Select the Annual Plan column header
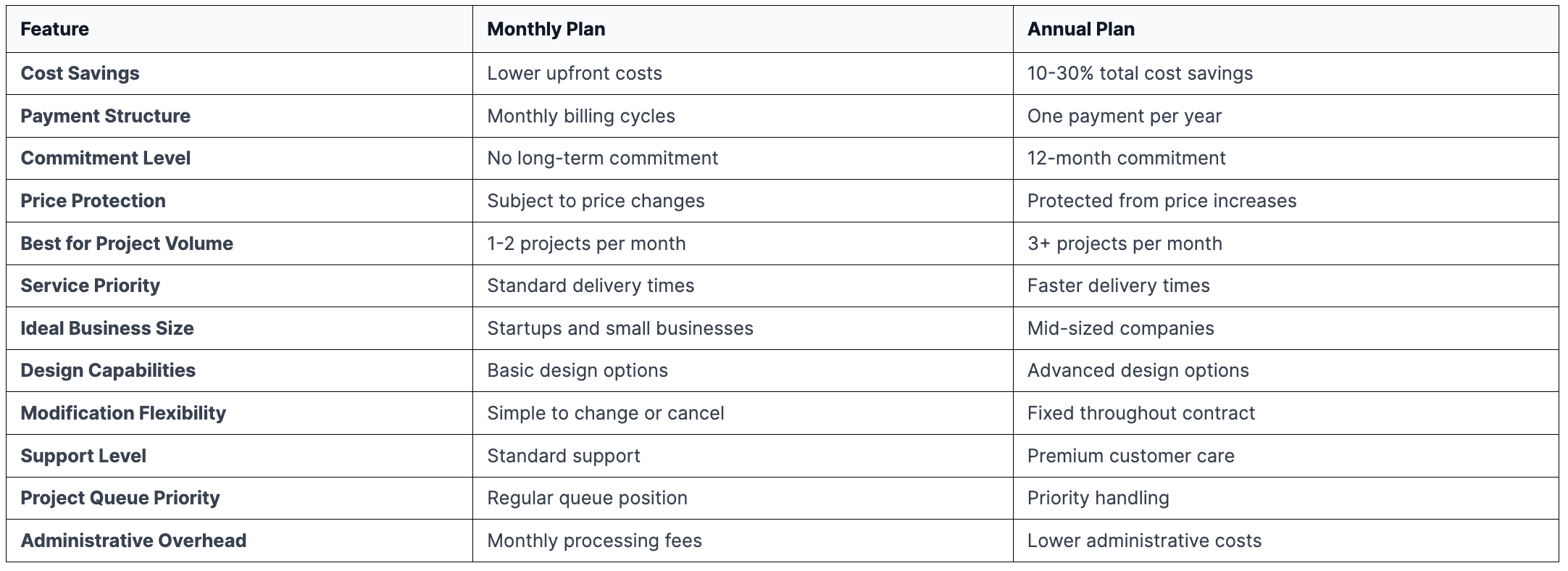The height and width of the screenshot is (571, 1568). [x=1081, y=29]
